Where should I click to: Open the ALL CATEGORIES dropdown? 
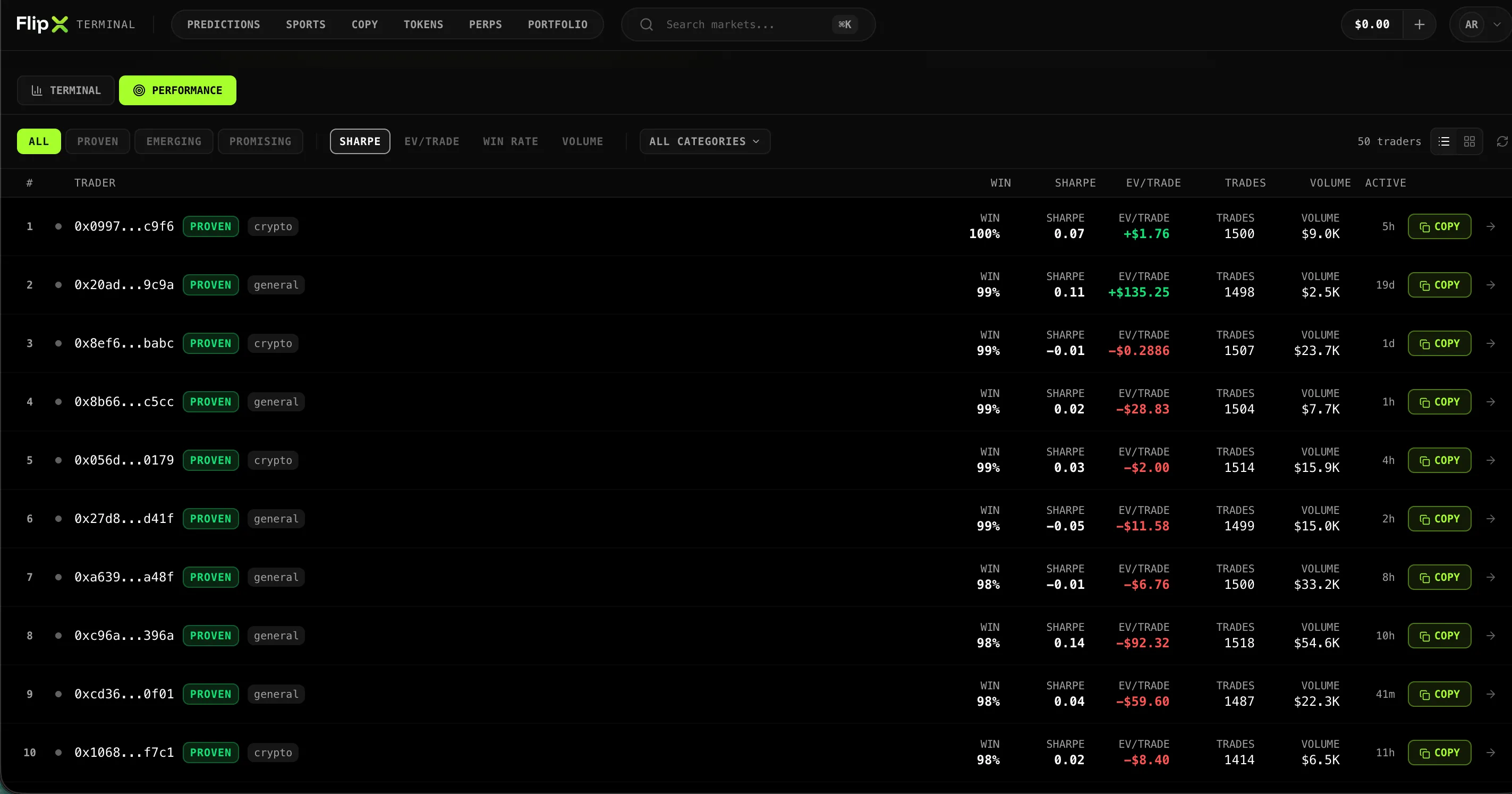[x=704, y=141]
